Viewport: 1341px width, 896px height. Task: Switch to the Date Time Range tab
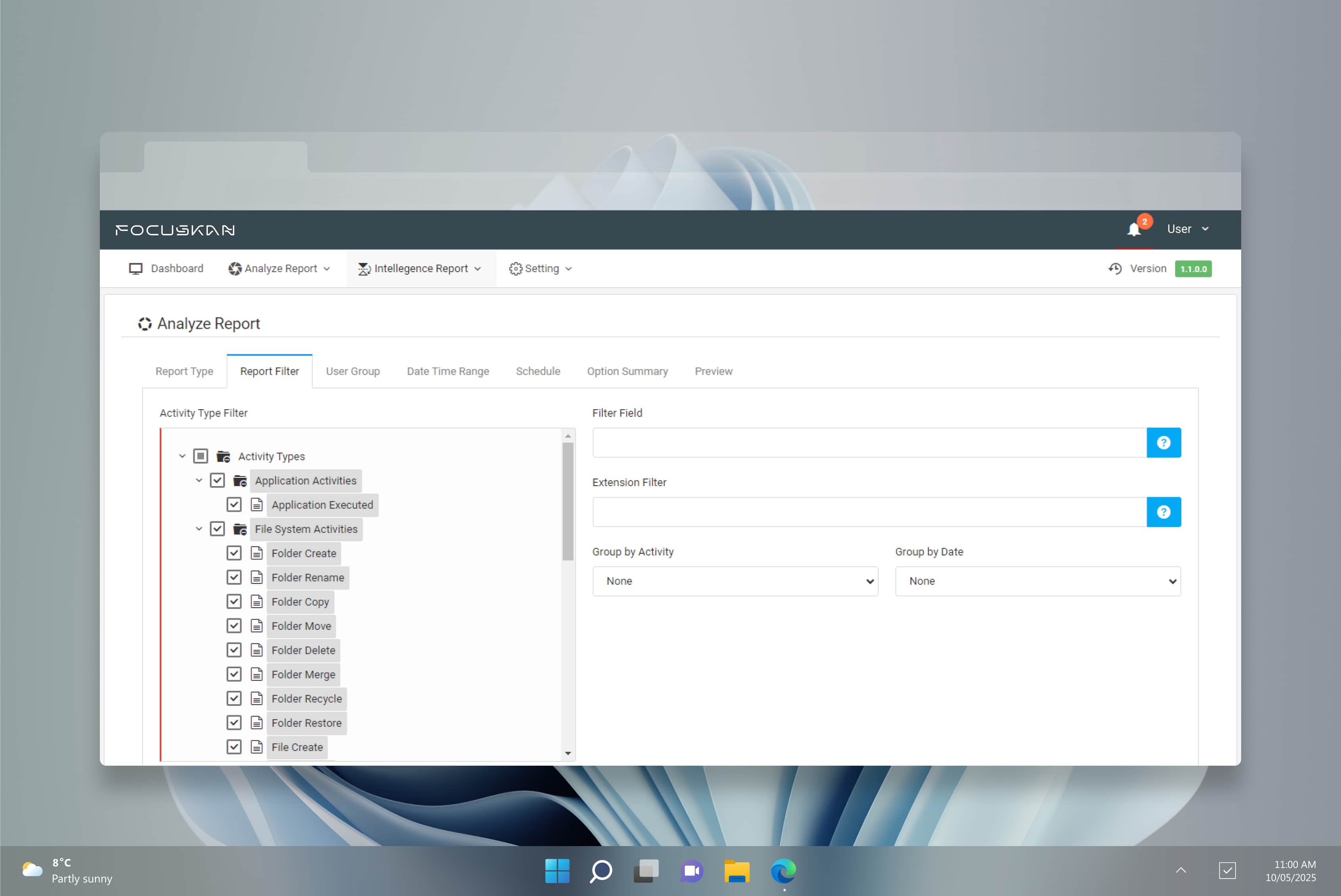click(x=447, y=372)
